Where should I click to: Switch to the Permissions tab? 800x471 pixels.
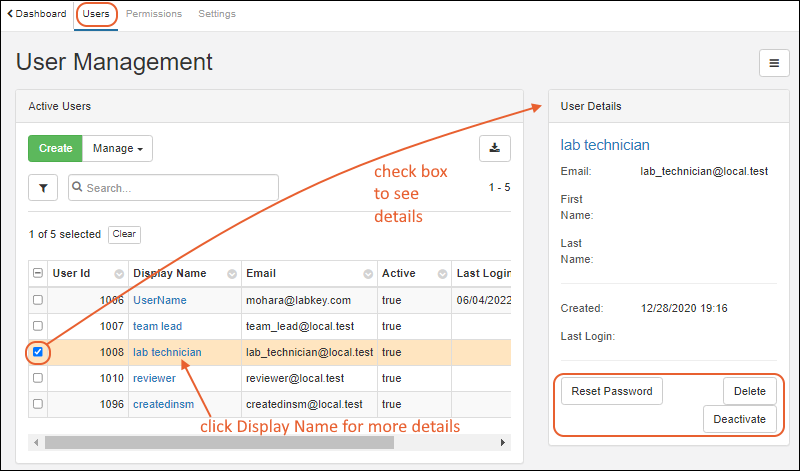(154, 14)
